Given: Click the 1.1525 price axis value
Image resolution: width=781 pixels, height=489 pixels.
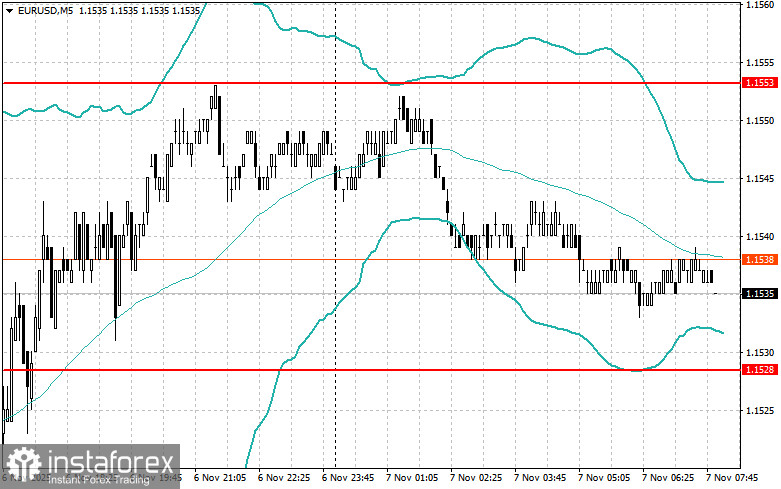Looking at the screenshot, I should click(x=760, y=411).
